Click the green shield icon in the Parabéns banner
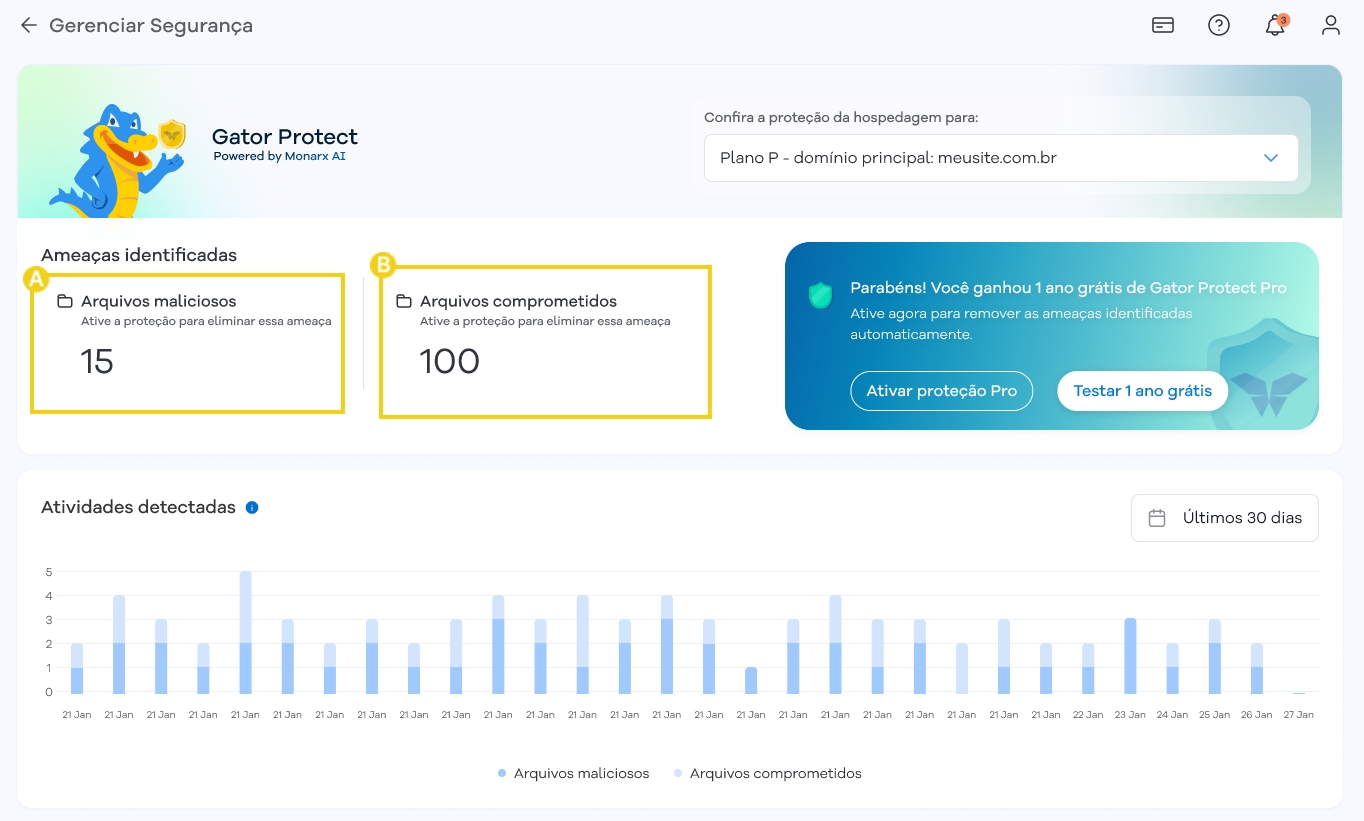This screenshot has width=1364, height=821. click(x=819, y=296)
